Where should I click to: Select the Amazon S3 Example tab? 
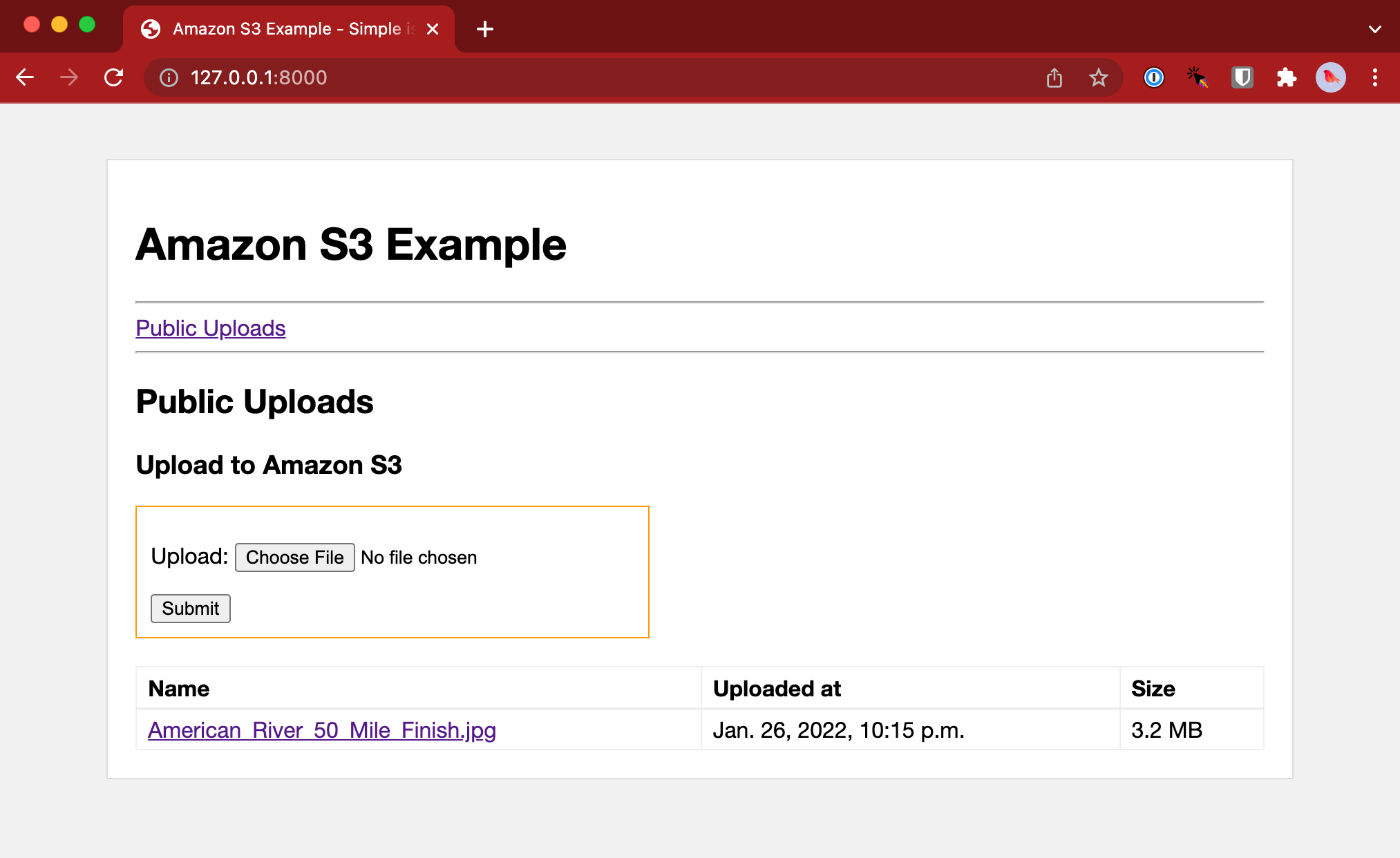click(x=289, y=29)
